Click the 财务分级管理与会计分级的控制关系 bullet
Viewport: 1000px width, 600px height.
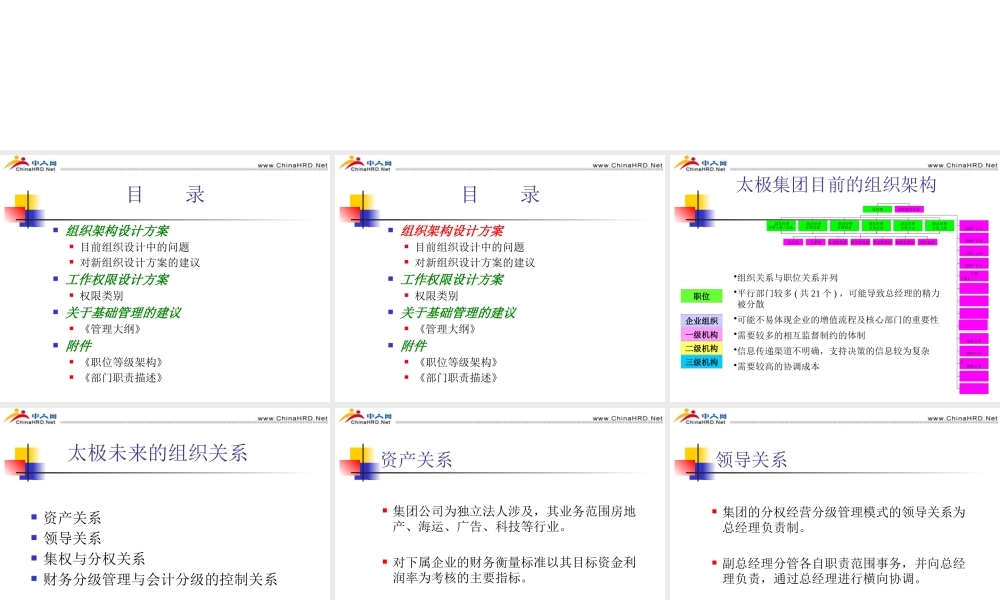click(160, 579)
